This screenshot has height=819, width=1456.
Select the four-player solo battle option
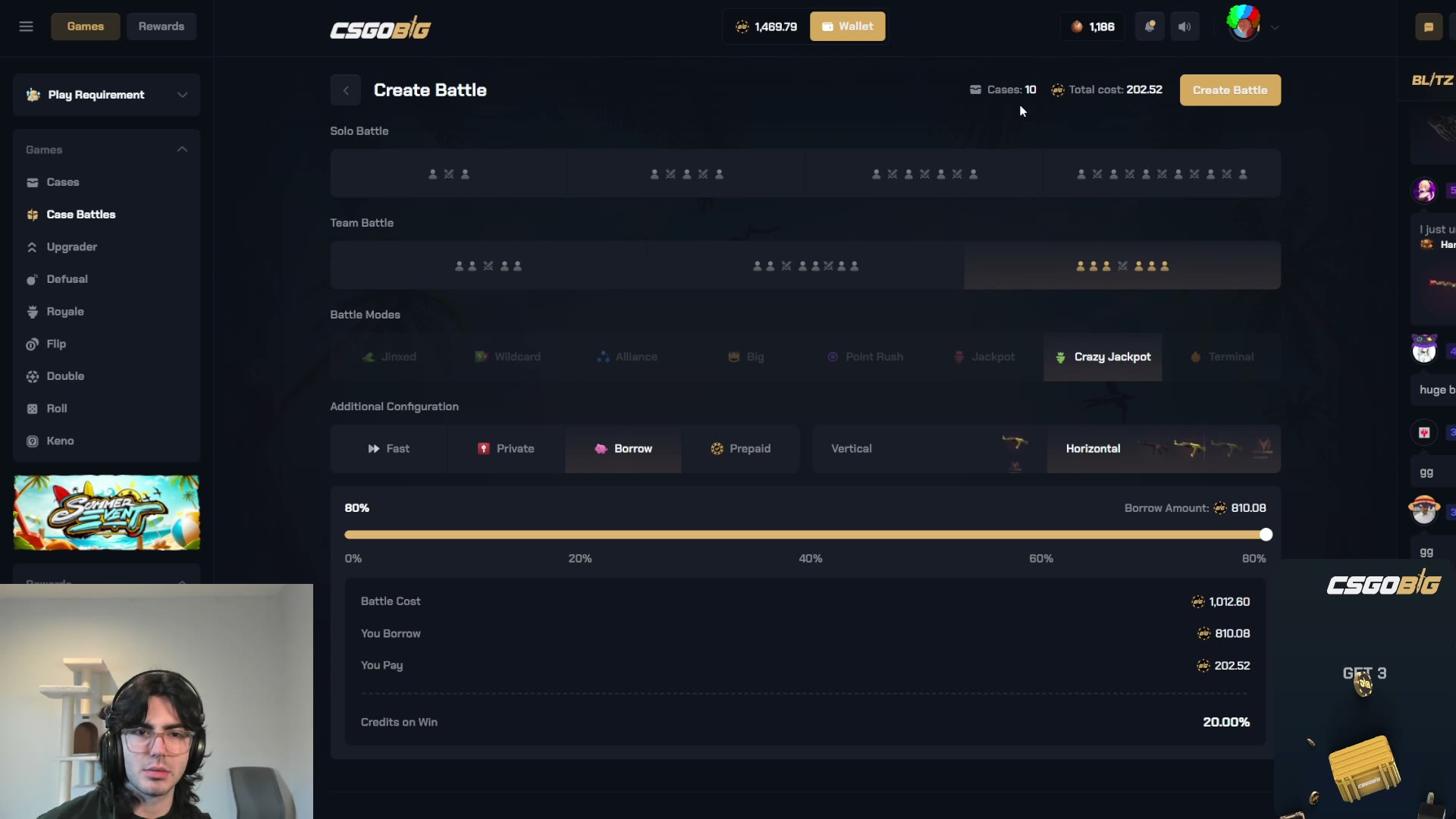click(924, 174)
